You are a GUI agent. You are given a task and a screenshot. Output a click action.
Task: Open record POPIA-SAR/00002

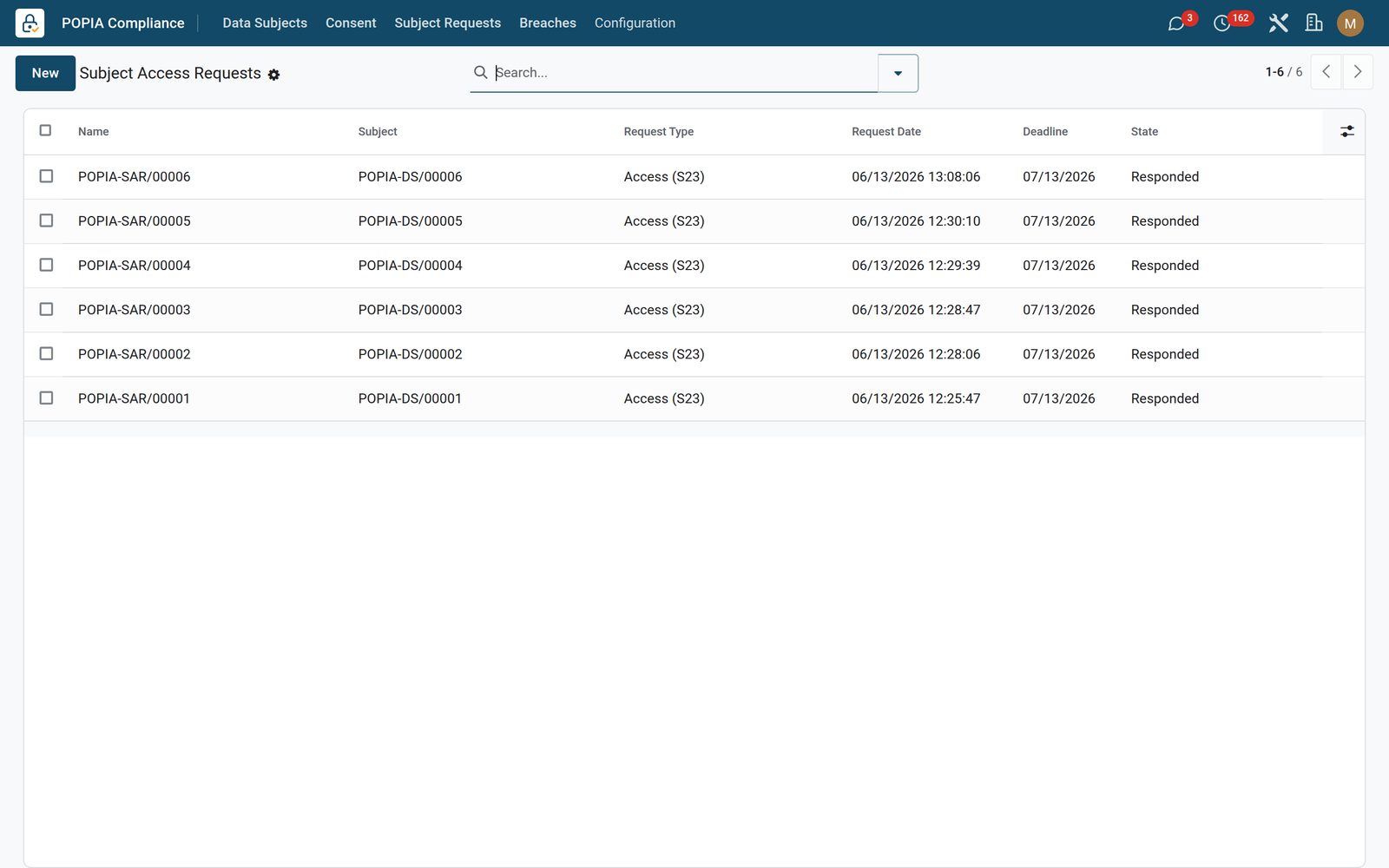[135, 354]
